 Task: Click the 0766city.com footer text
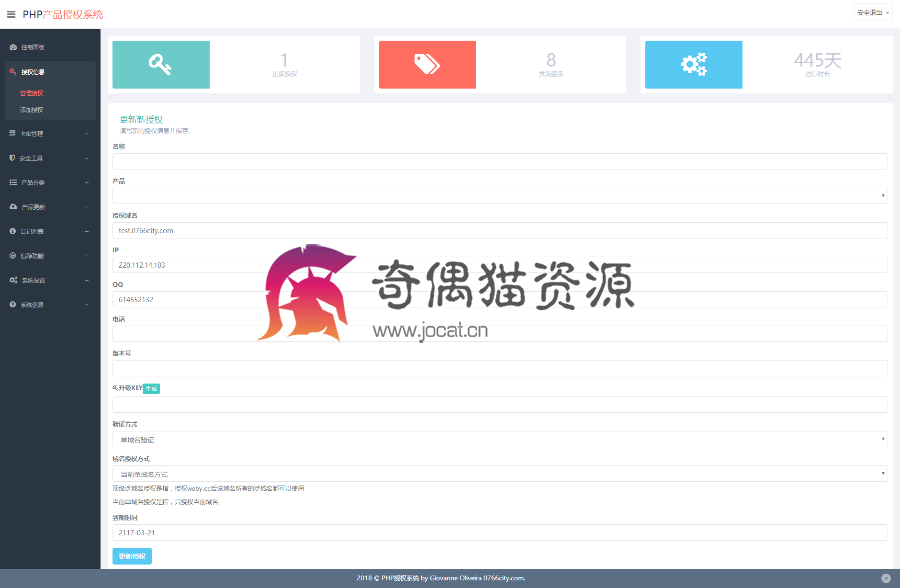point(504,578)
